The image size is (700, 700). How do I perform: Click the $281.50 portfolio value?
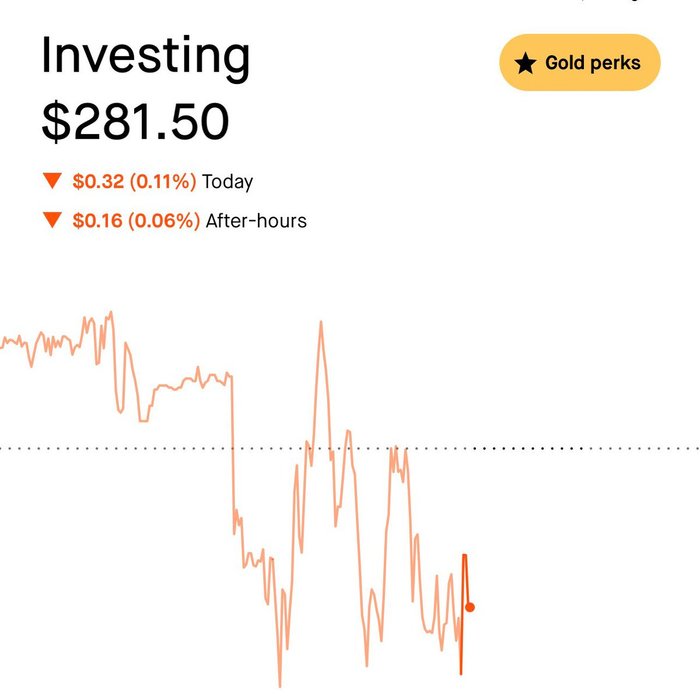point(135,121)
